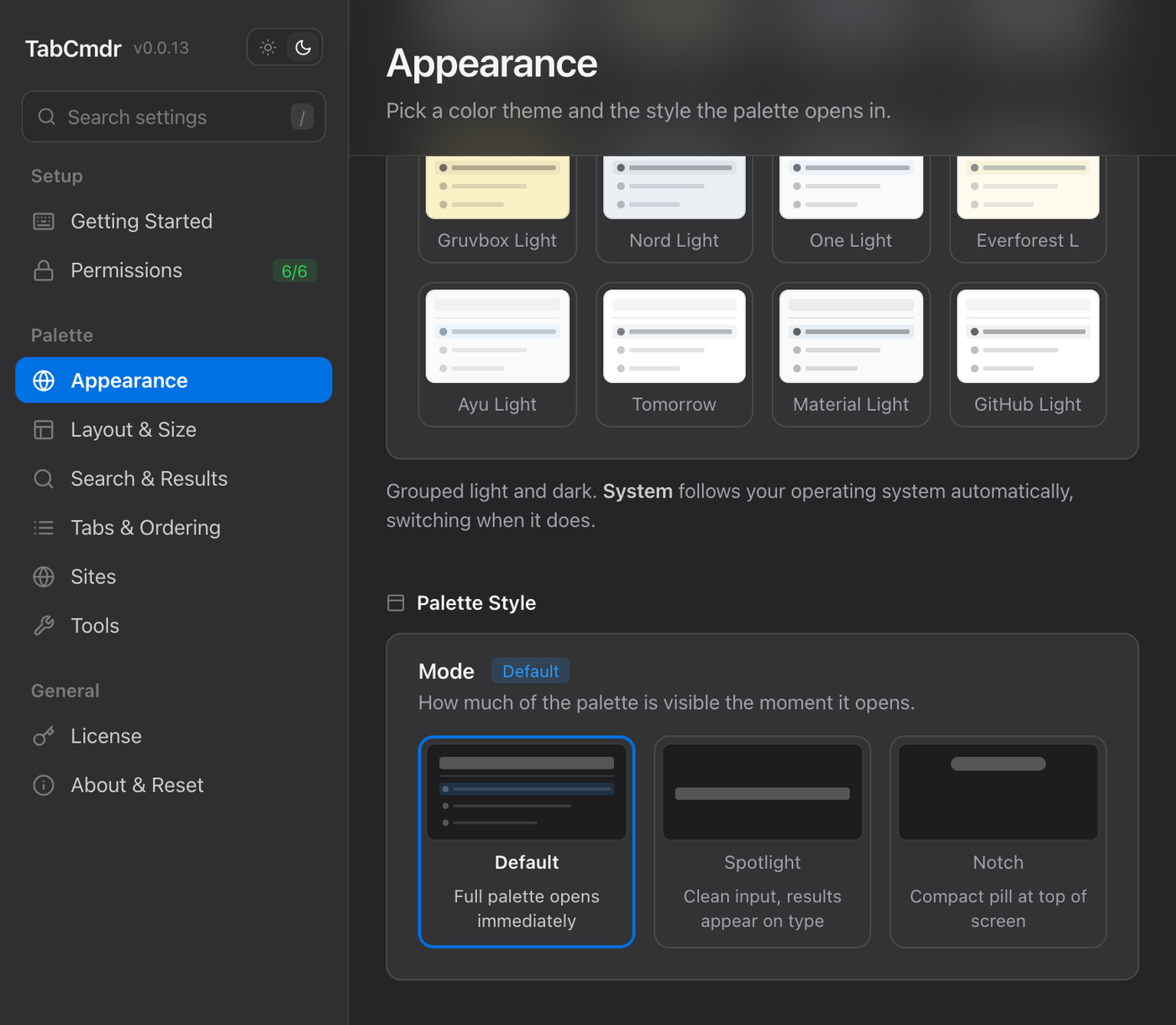Viewport: 1176px width, 1025px height.
Task: Open Getting Started section
Action: tap(174, 222)
